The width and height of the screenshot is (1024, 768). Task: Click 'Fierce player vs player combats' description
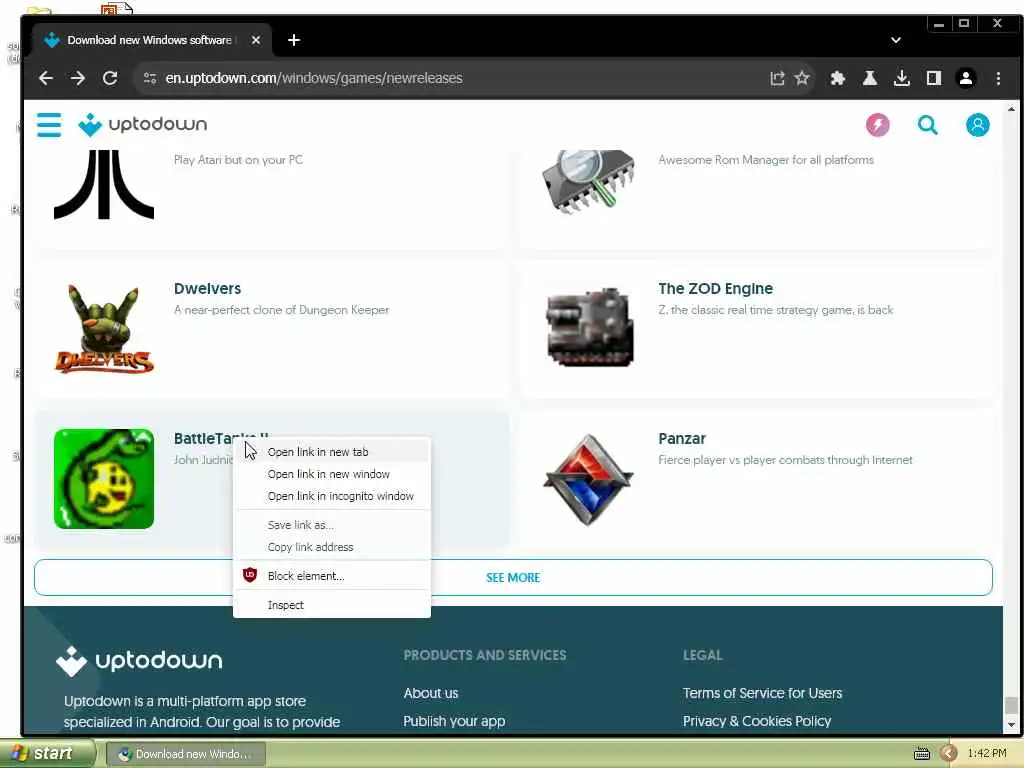pyautogui.click(x=785, y=460)
